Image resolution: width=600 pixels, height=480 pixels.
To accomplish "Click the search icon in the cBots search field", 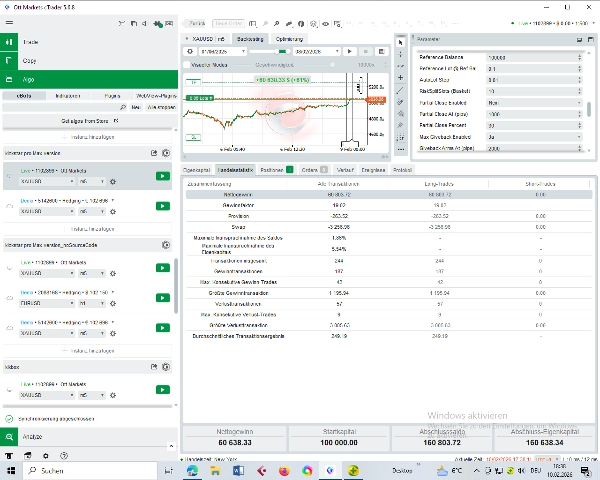I will [123, 107].
